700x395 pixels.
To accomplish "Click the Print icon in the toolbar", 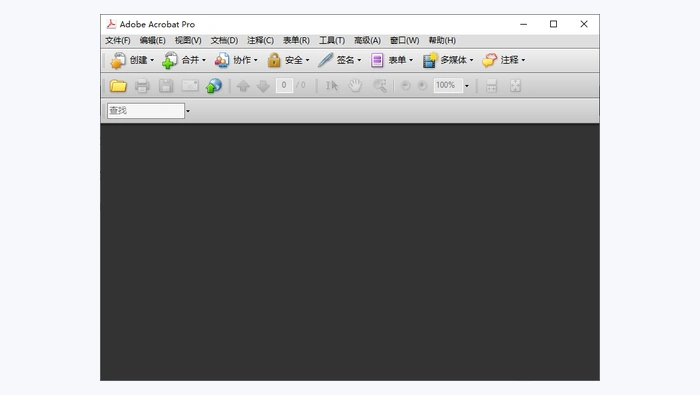I will click(x=142, y=86).
